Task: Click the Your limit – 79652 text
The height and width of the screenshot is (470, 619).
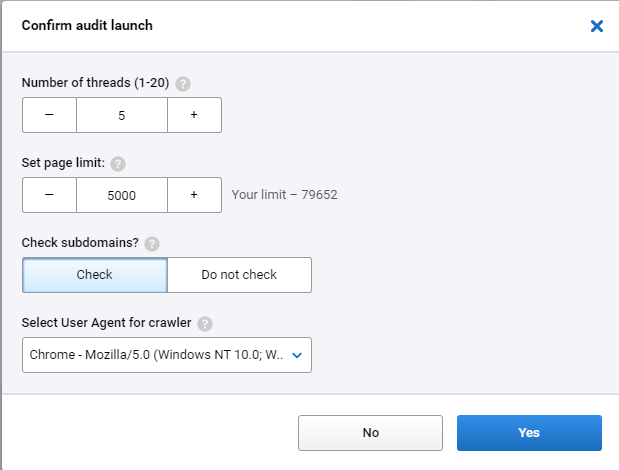Action: pyautogui.click(x=285, y=195)
